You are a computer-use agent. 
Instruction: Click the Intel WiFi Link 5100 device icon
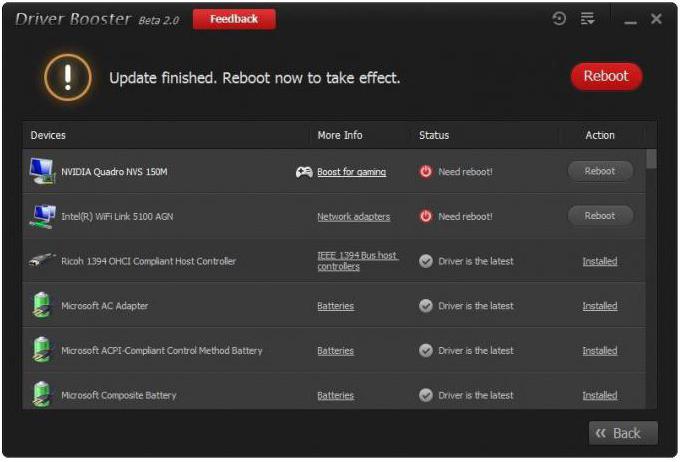(42, 216)
